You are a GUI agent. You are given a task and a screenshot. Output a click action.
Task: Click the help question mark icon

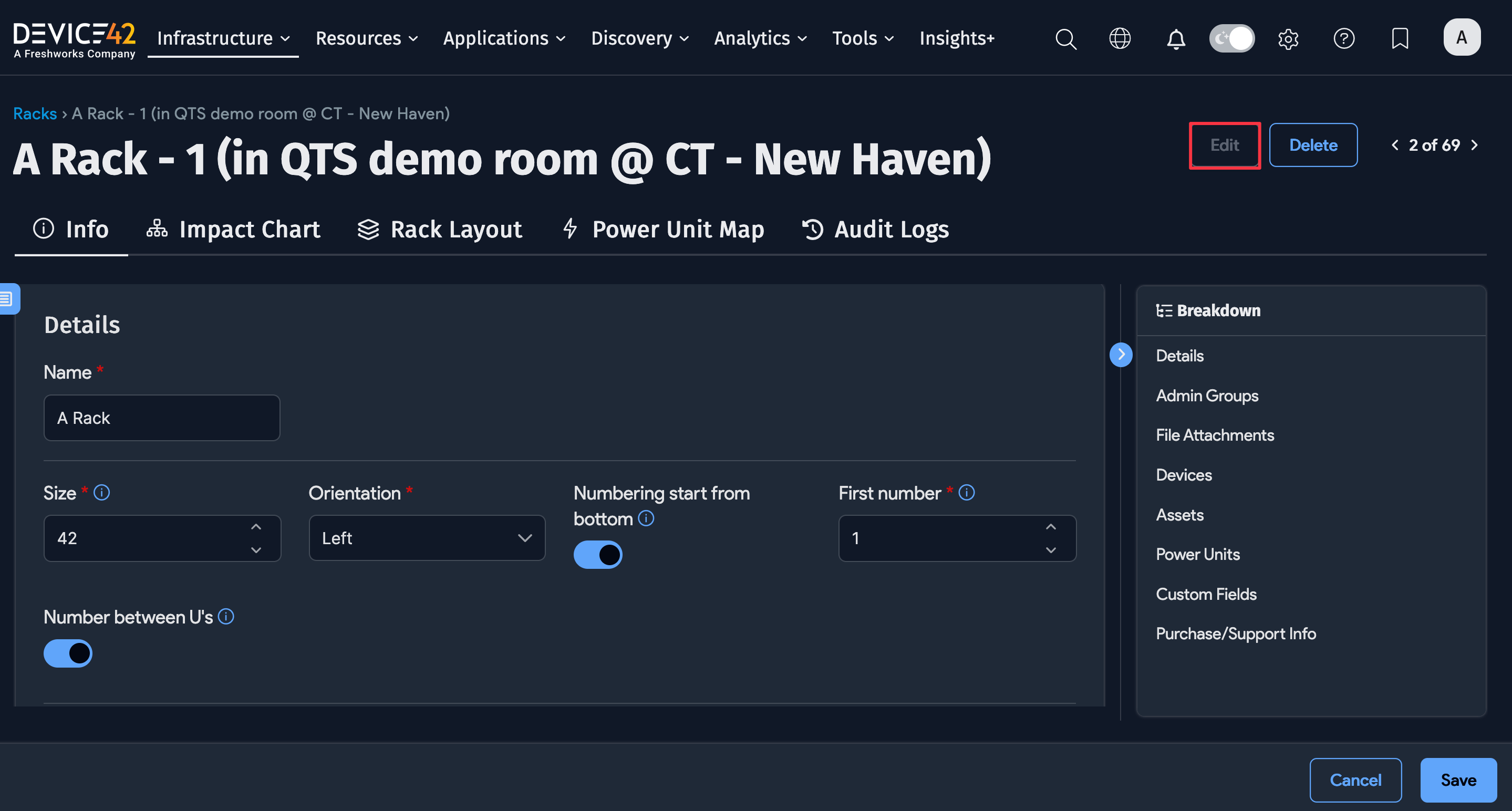[x=1343, y=39]
